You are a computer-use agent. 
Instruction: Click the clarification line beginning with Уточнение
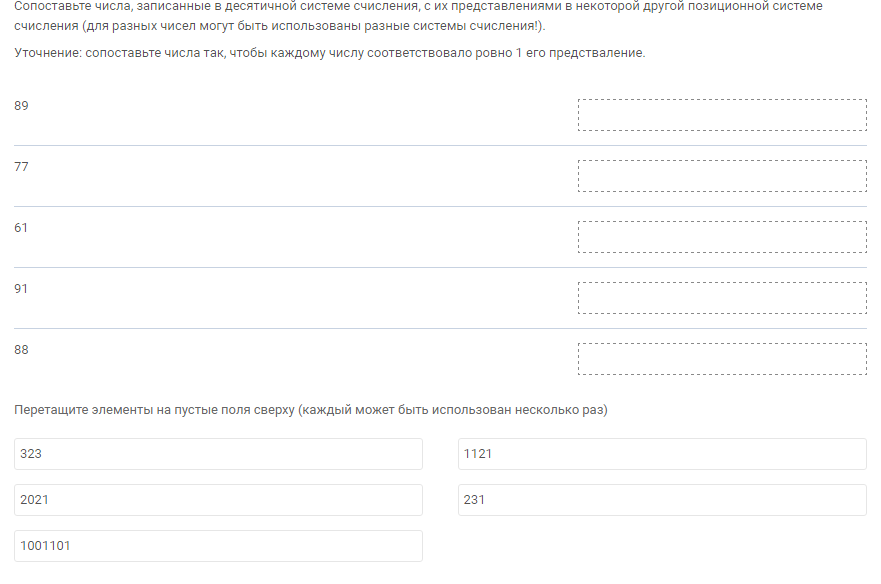point(330,53)
